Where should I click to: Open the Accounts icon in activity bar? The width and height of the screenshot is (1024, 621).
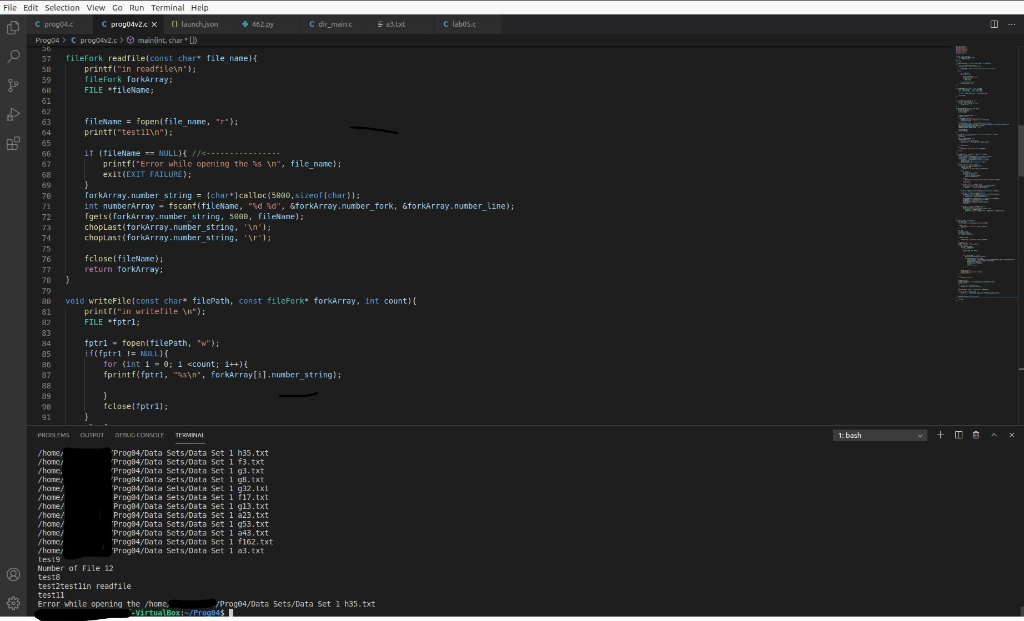click(x=13, y=575)
